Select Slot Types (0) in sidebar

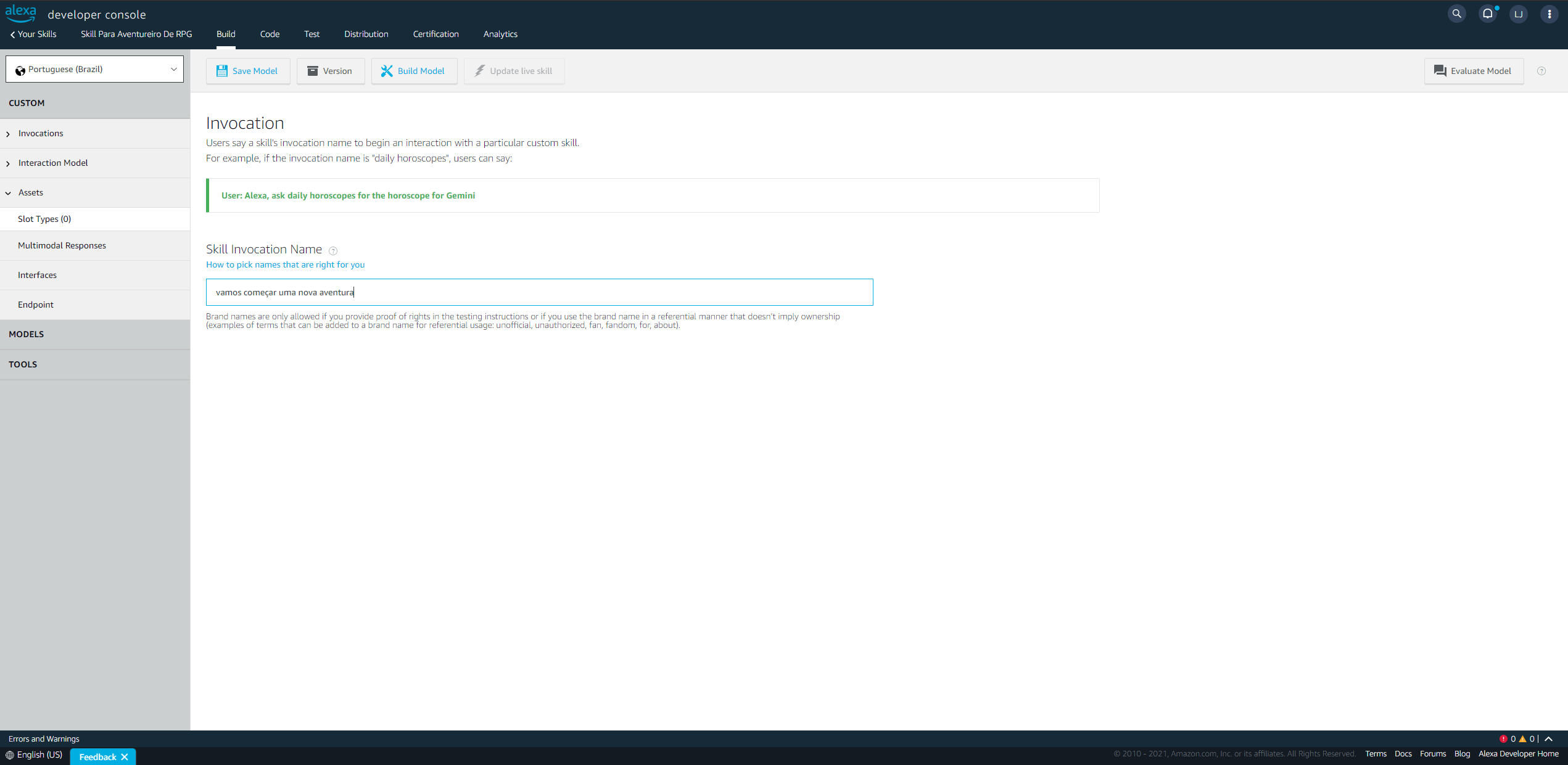click(44, 219)
